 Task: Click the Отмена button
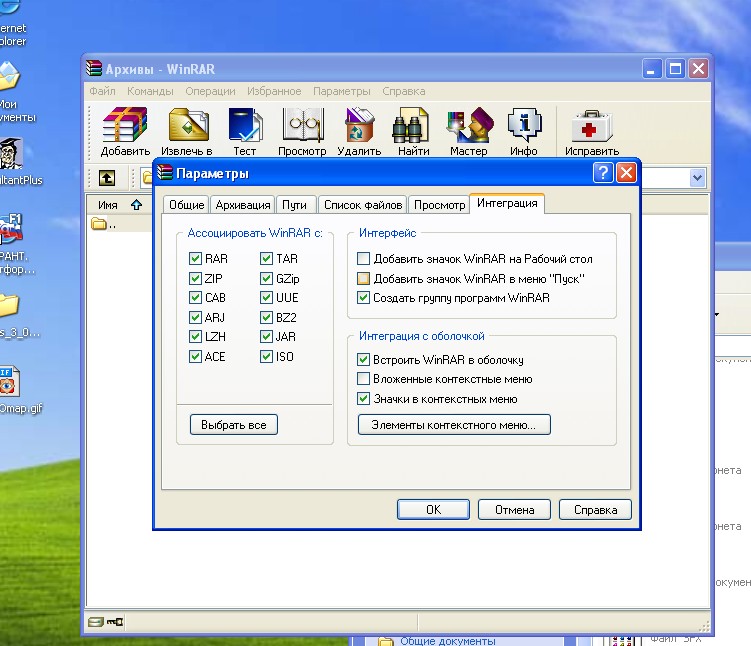click(x=514, y=510)
